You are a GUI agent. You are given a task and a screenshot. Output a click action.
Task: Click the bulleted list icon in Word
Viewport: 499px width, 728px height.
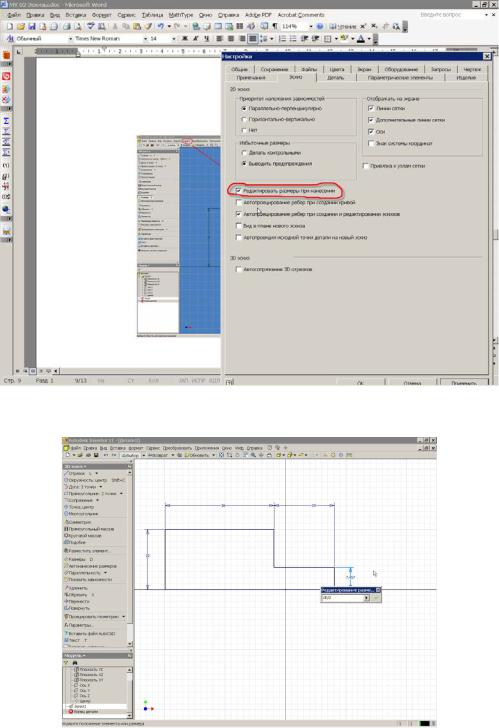(x=293, y=39)
